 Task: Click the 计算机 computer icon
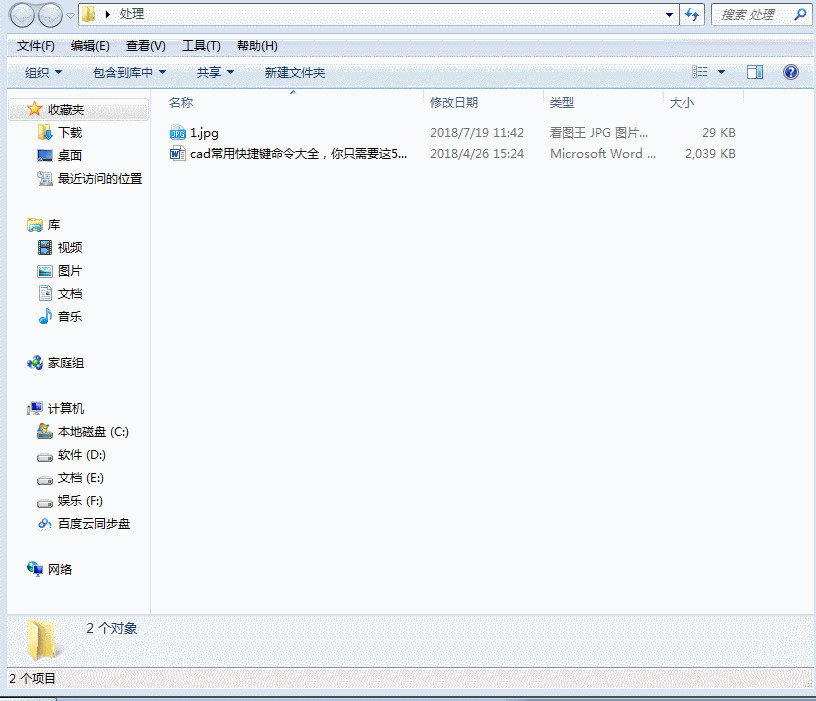click(35, 409)
